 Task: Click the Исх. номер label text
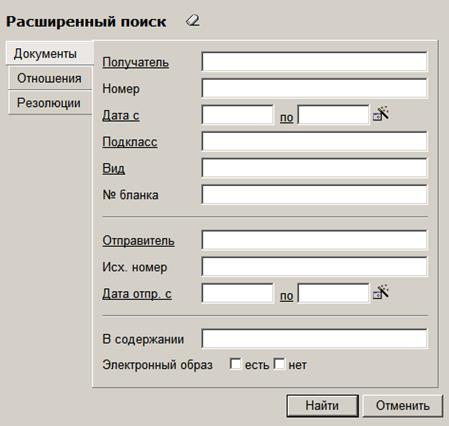[x=135, y=267]
